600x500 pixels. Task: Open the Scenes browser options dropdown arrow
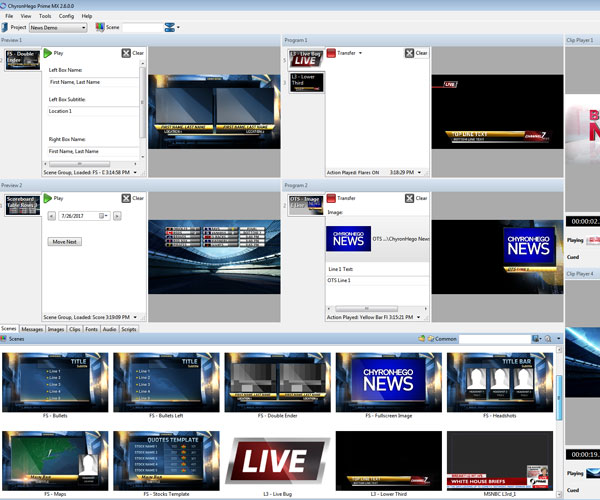[559, 339]
